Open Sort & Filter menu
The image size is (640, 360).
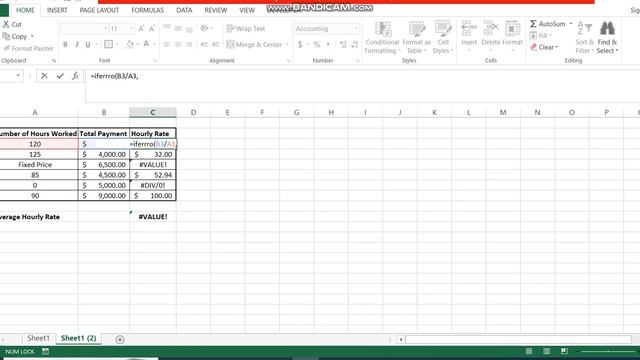tap(584, 38)
